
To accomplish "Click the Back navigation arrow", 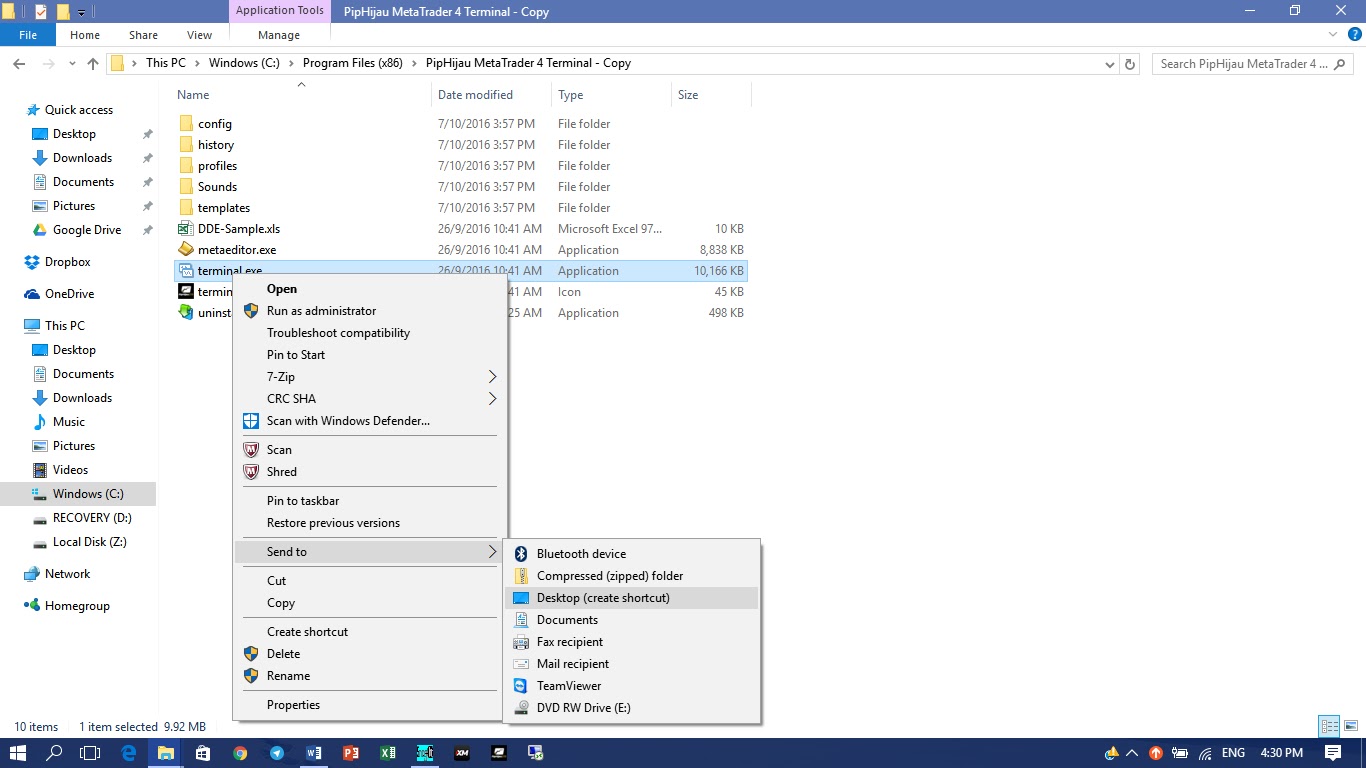I will [19, 63].
